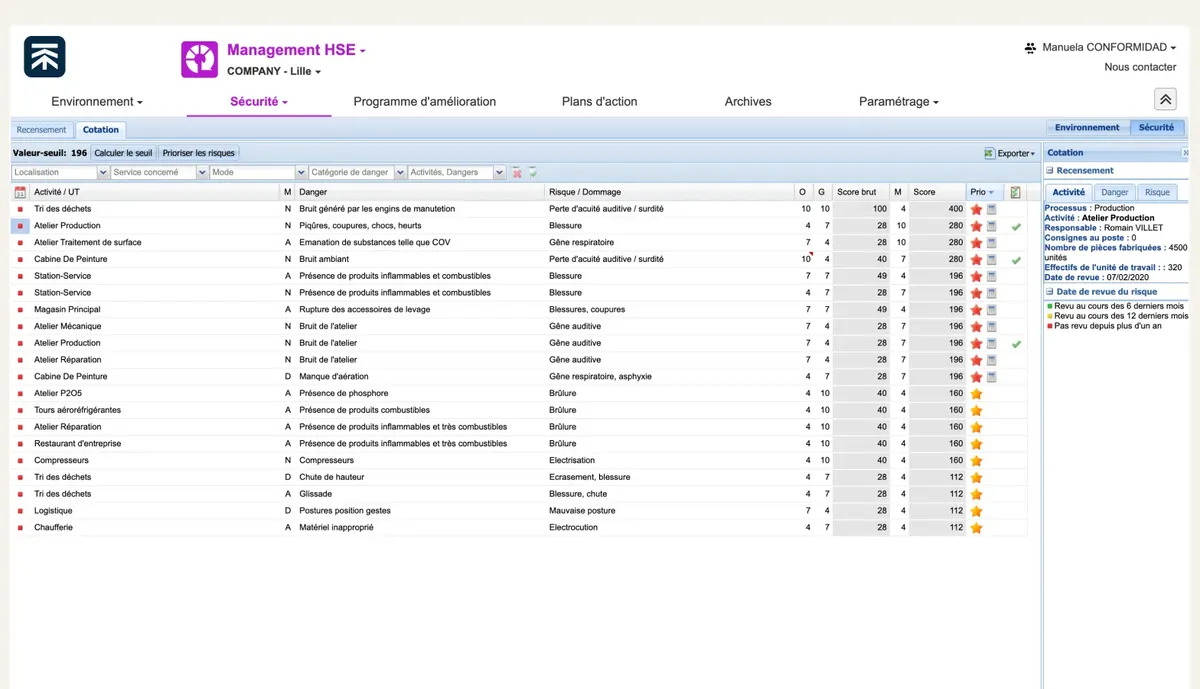
Task: Open the Catégorie de danger dropdown
Action: pos(400,173)
